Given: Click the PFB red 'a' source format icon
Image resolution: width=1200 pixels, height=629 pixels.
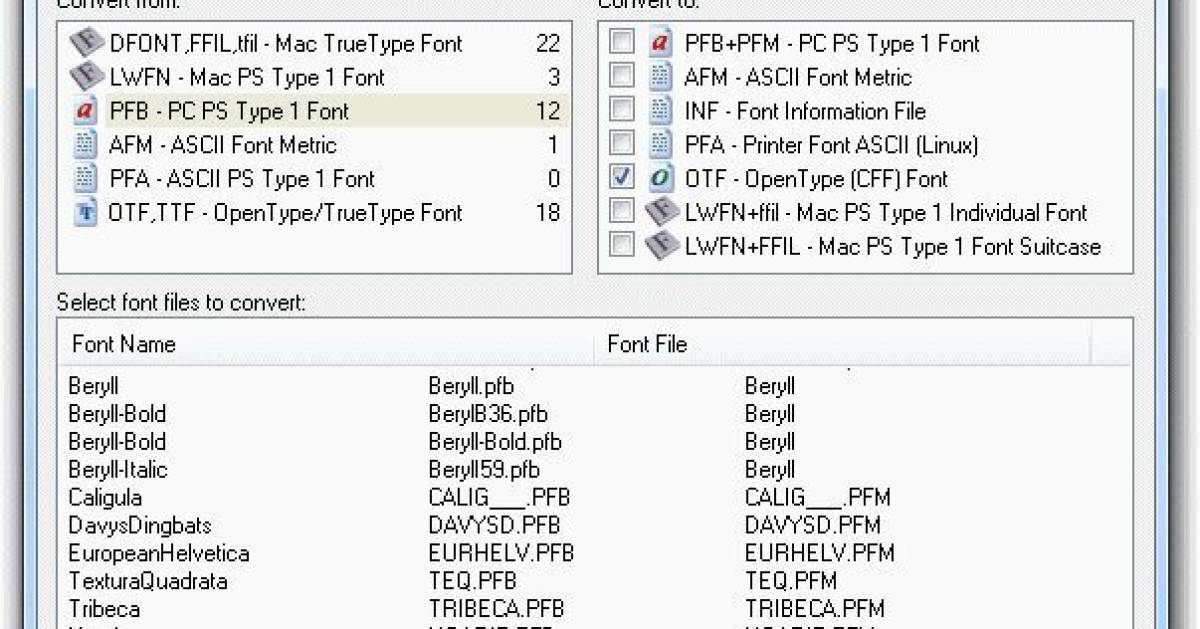Looking at the screenshot, I should (x=84, y=110).
